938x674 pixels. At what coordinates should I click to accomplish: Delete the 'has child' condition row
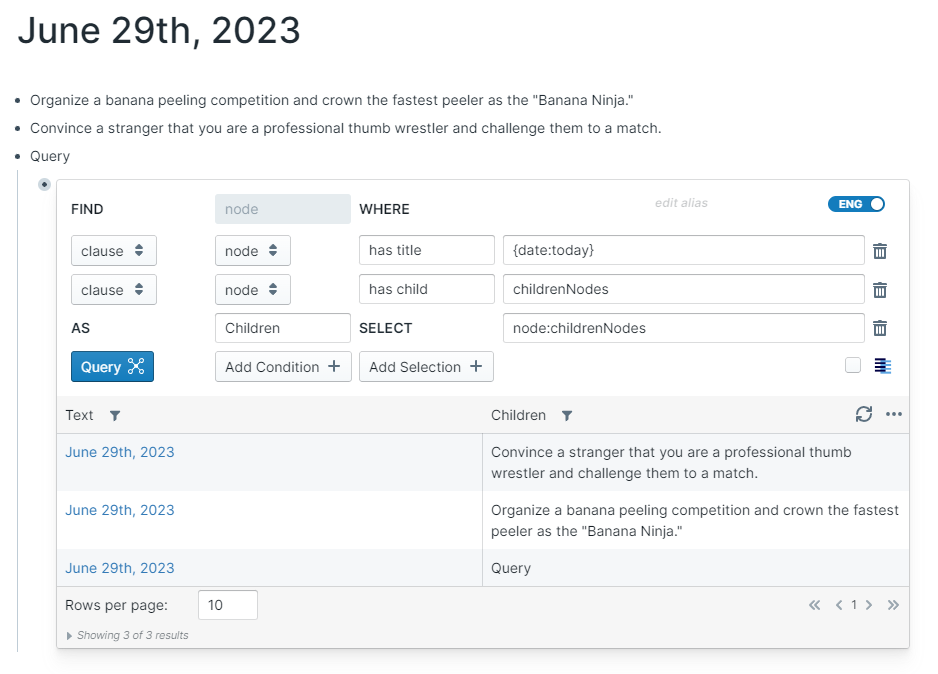[880, 290]
